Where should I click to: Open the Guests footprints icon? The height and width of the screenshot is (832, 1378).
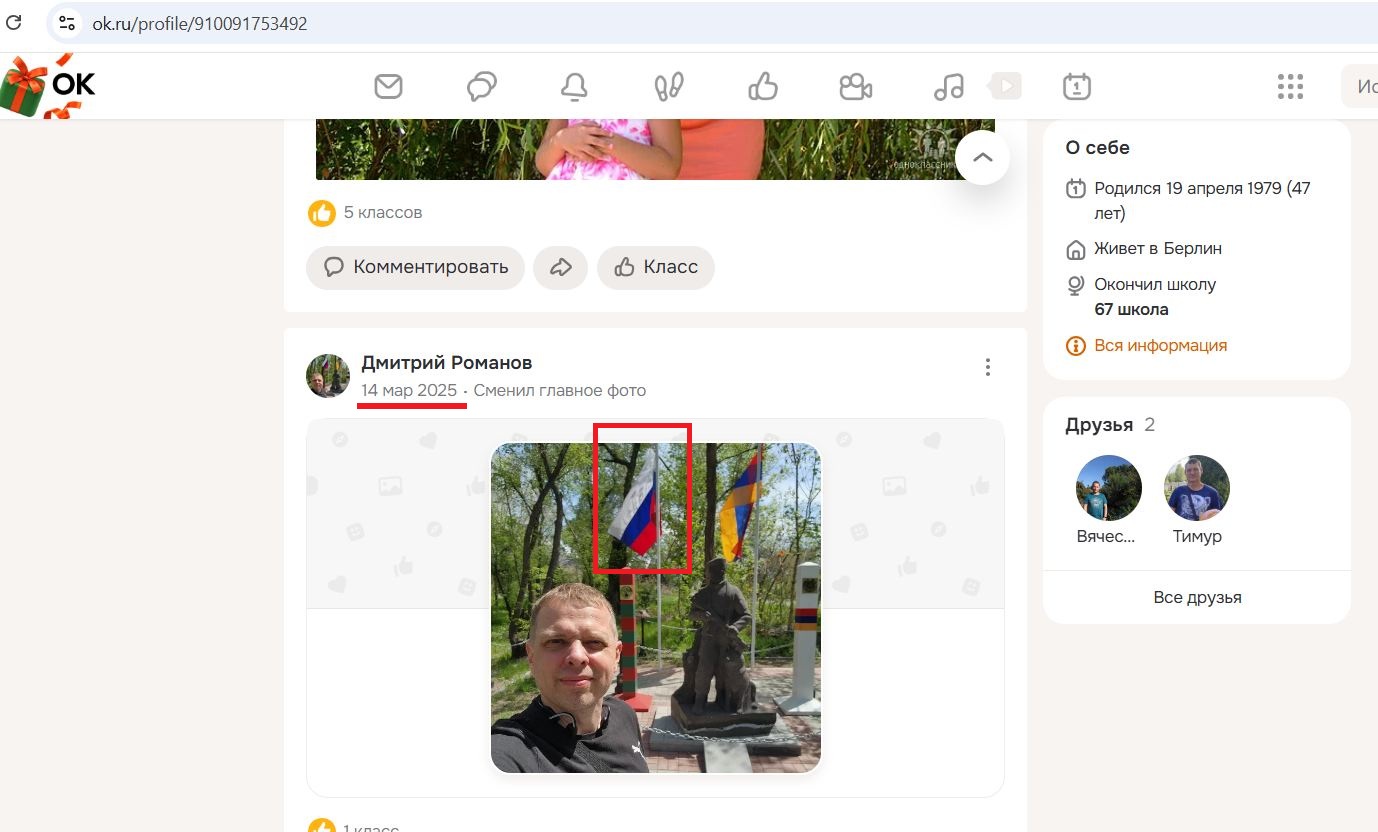668,87
